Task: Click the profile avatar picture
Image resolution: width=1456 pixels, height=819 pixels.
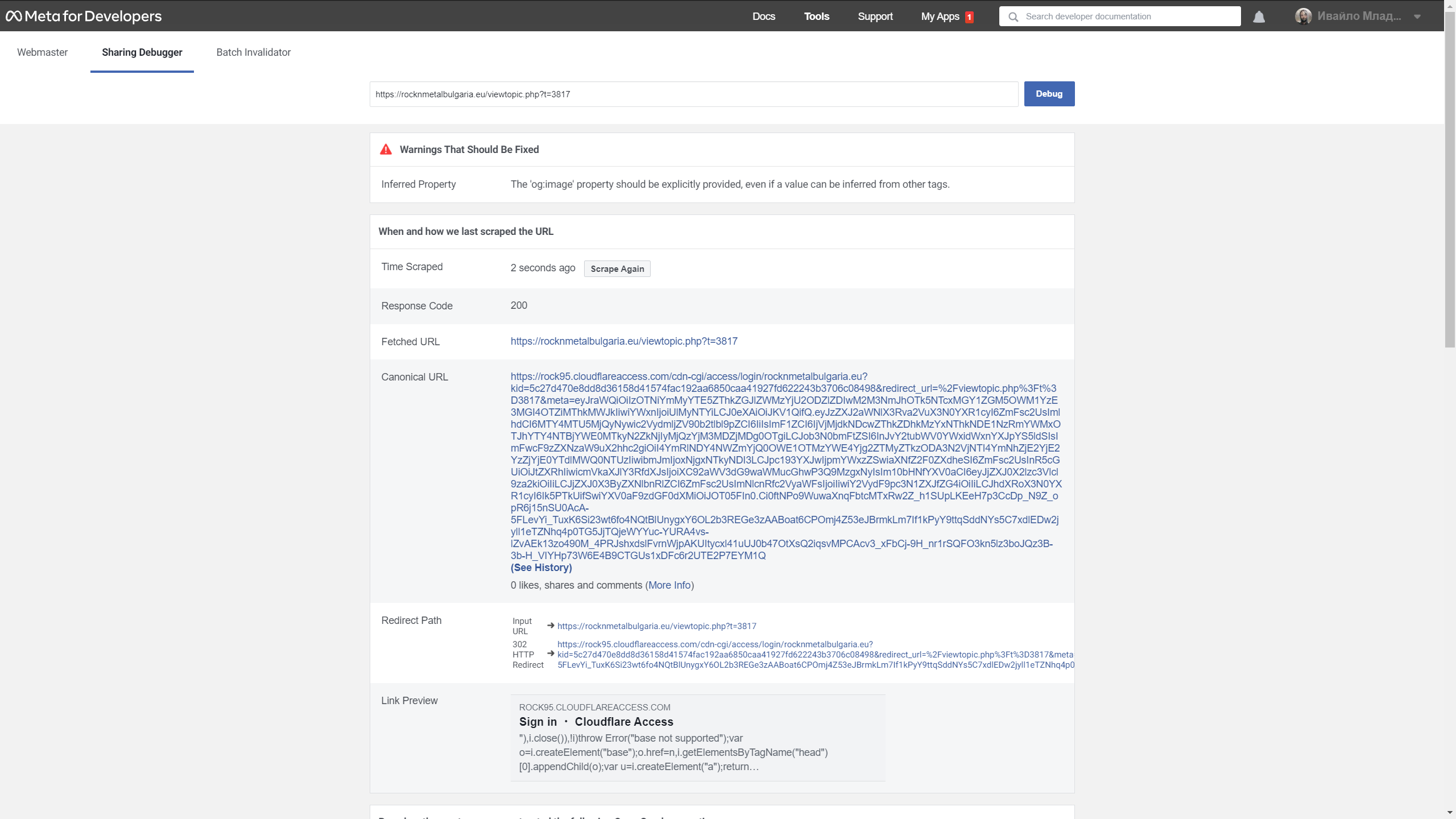Action: 1304,16
